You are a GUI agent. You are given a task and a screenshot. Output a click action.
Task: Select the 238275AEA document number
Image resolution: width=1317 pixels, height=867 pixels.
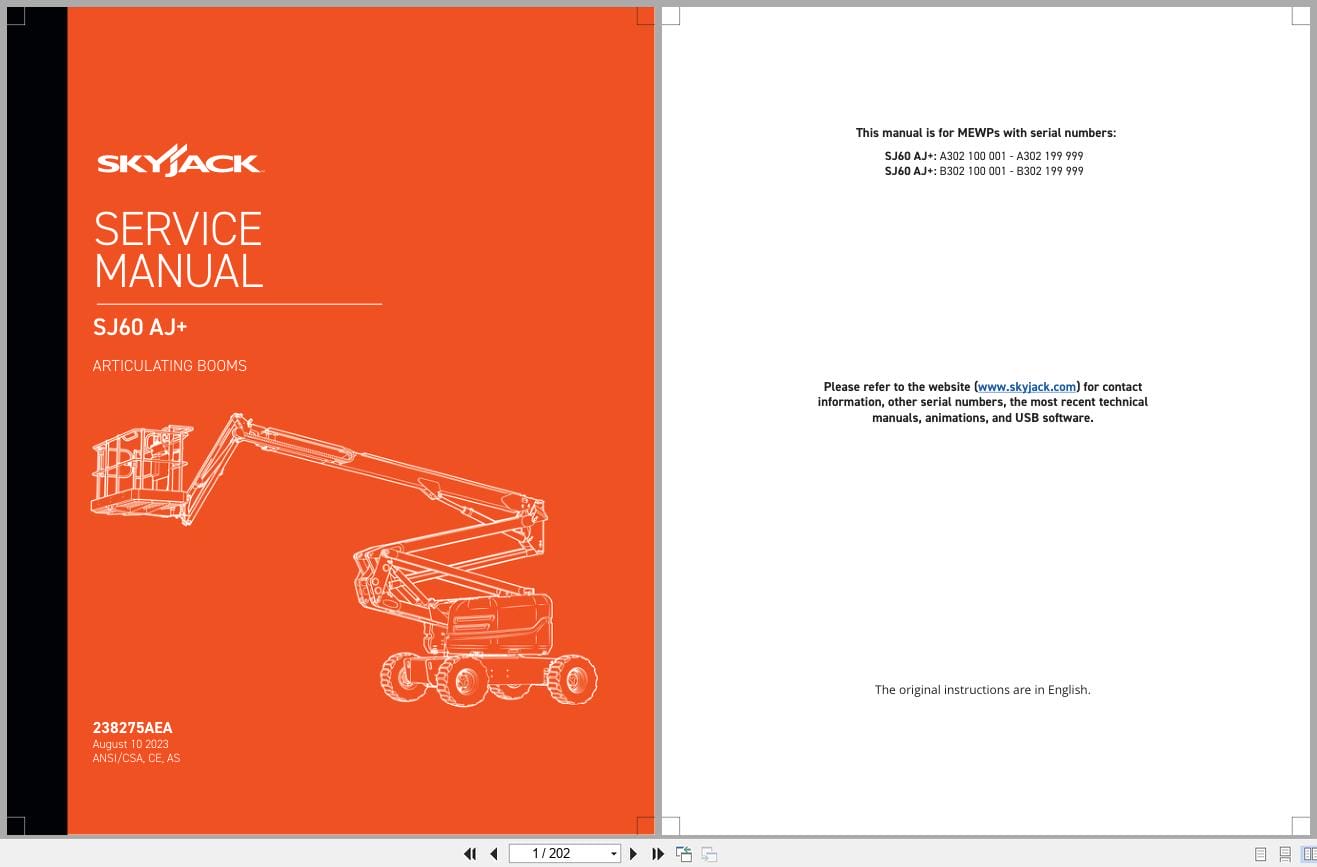[x=132, y=728]
